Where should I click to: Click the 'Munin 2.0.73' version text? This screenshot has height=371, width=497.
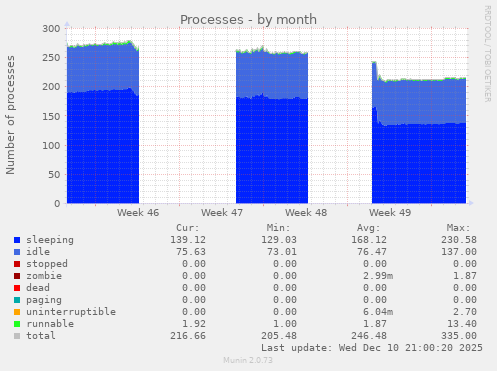point(248,360)
